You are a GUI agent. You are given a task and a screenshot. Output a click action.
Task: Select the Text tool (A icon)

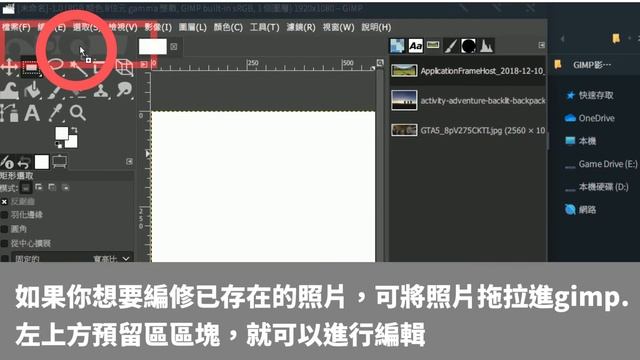pos(32,113)
